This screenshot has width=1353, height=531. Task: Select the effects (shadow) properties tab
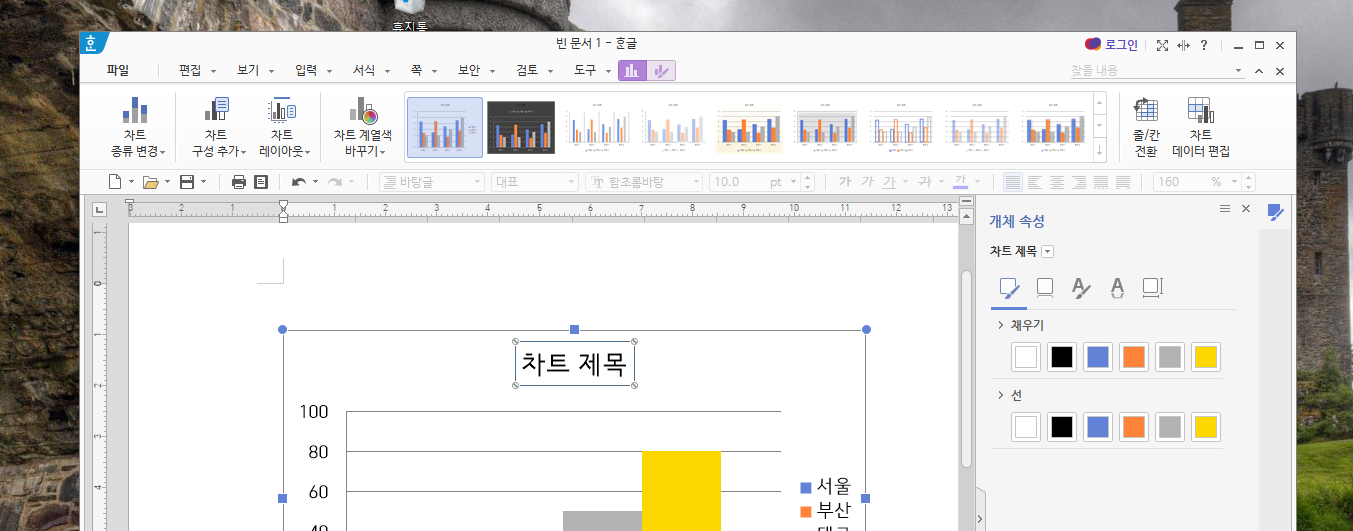(1045, 288)
